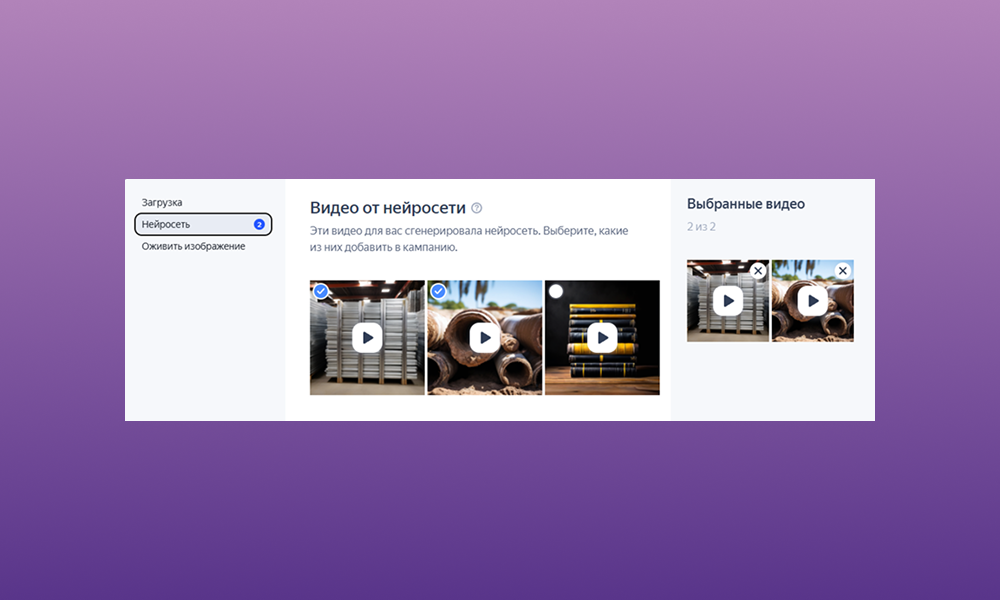Viewport: 1000px width, 600px height.
Task: Click the help icon beside Видео от нейросети
Action: pyautogui.click(x=477, y=208)
